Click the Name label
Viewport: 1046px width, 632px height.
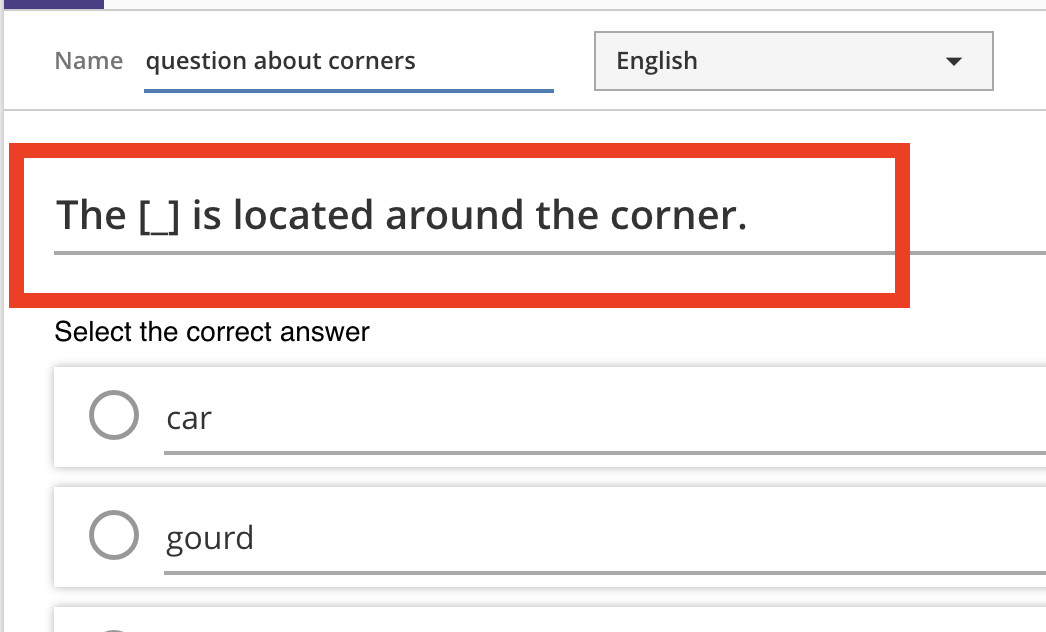[89, 62]
